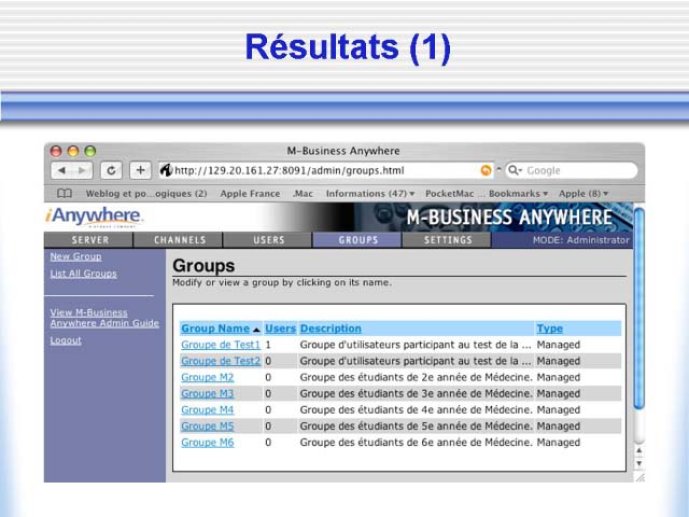Open the Apple (8) bookmark dropdown

click(x=583, y=193)
